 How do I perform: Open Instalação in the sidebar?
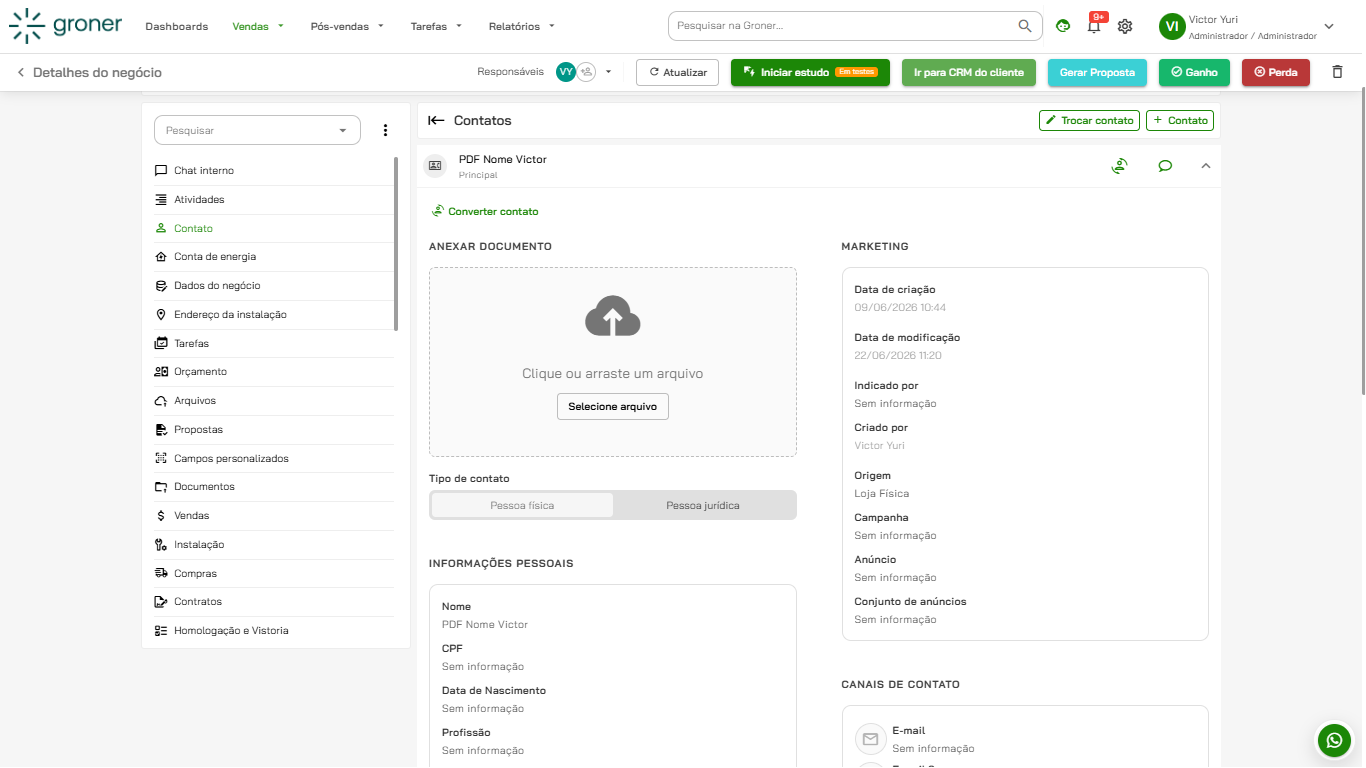(274, 545)
